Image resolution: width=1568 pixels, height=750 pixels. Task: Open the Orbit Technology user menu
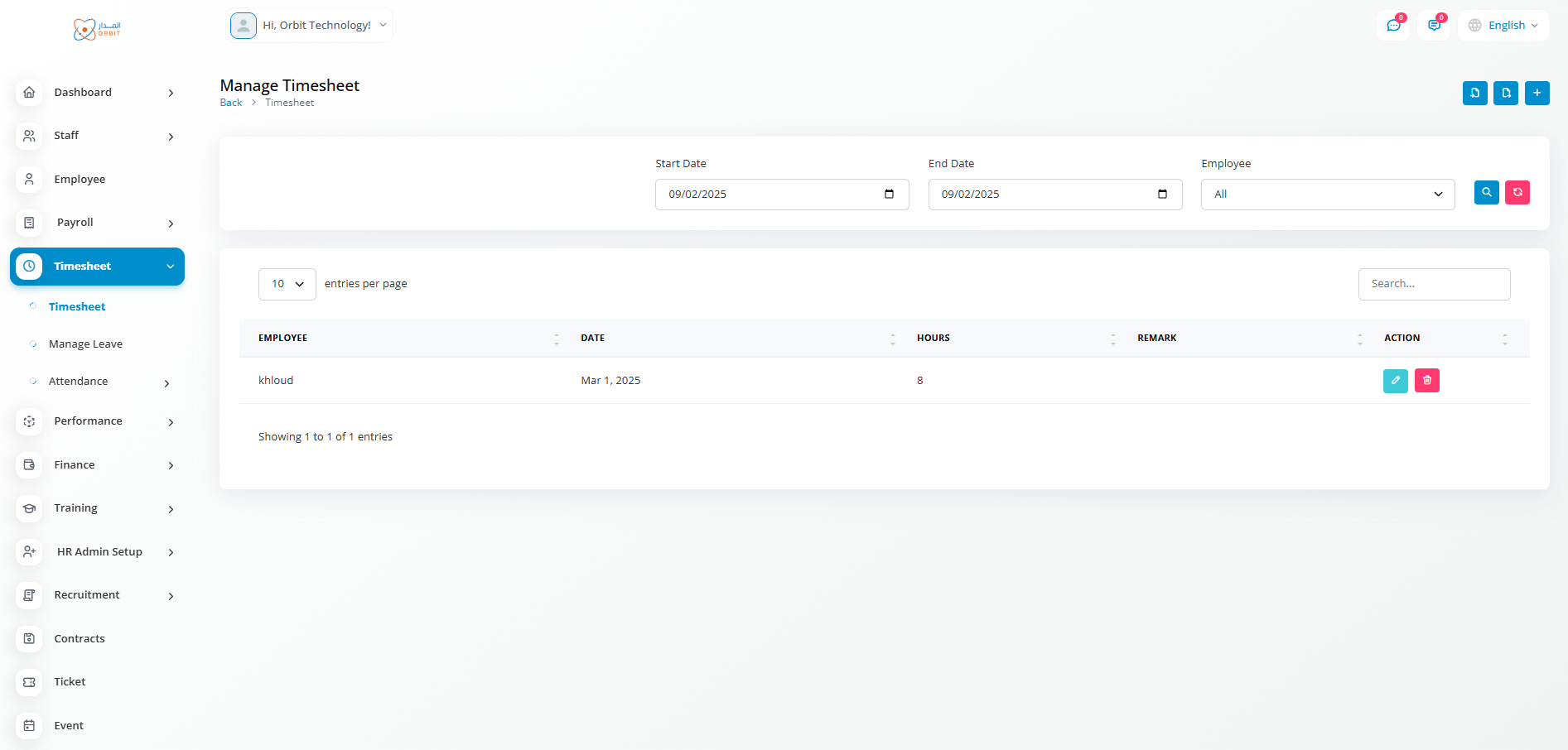click(309, 26)
